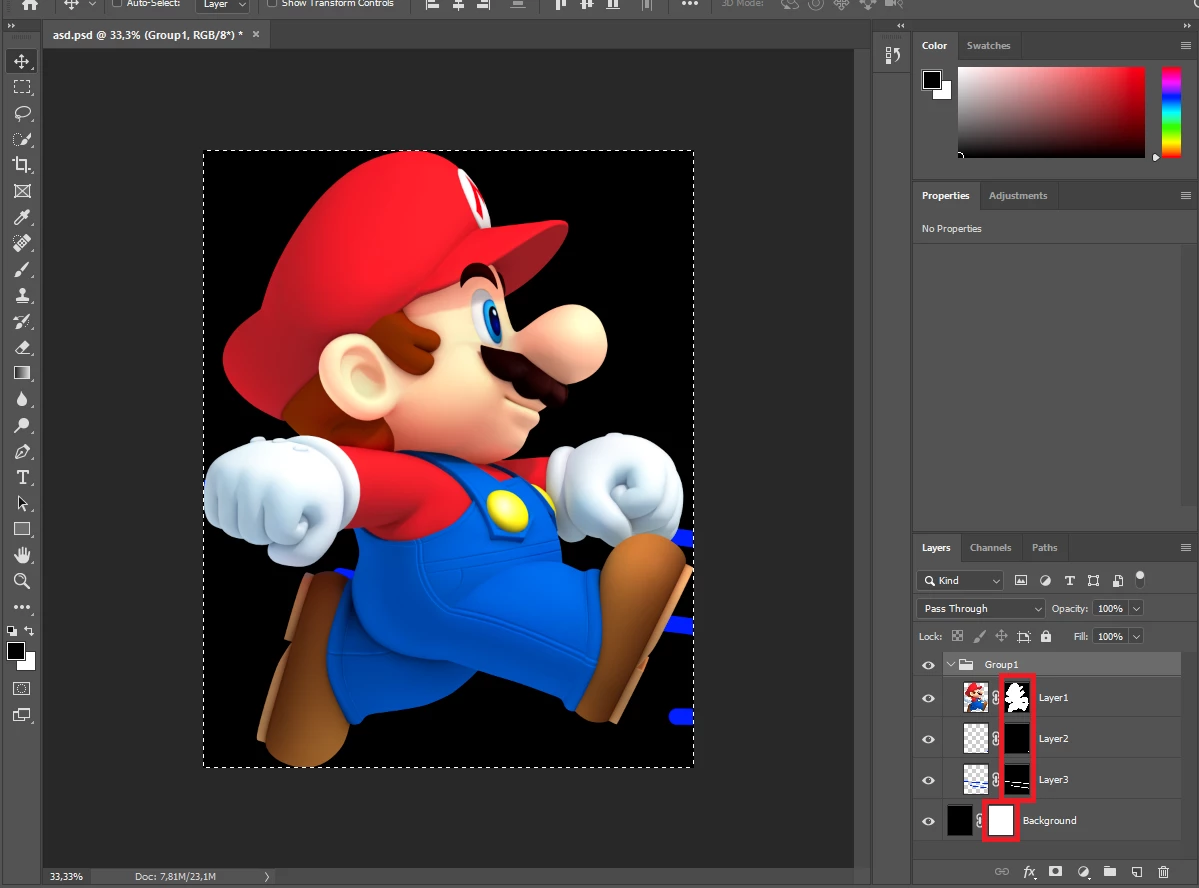Hide Layer2 using its eye icon
Viewport: 1199px width, 888px height.
pyautogui.click(x=928, y=740)
